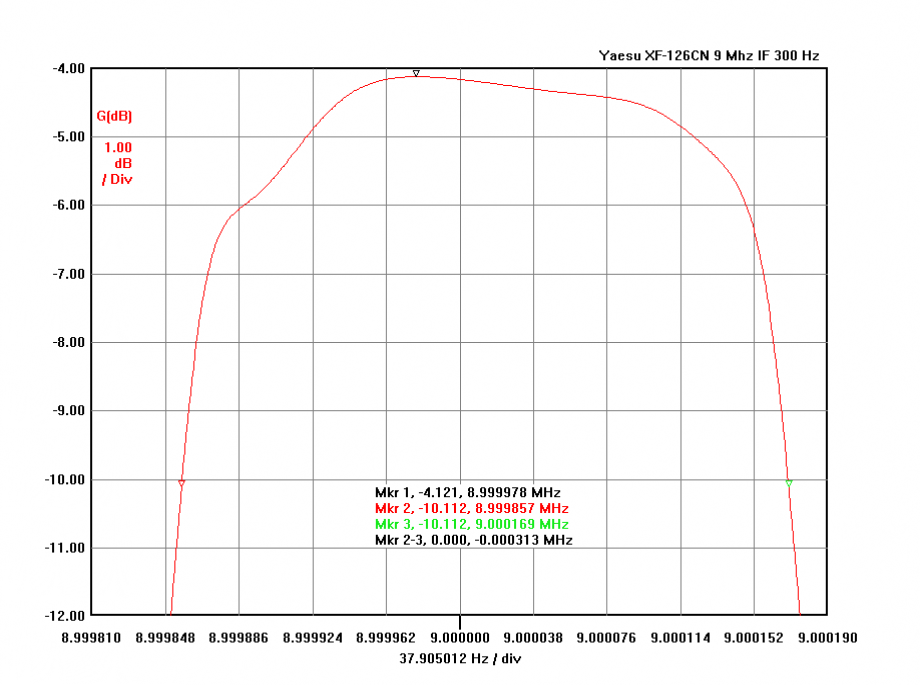
Task: Click the center frequency tick mark below 9.000000
Action: point(460,621)
